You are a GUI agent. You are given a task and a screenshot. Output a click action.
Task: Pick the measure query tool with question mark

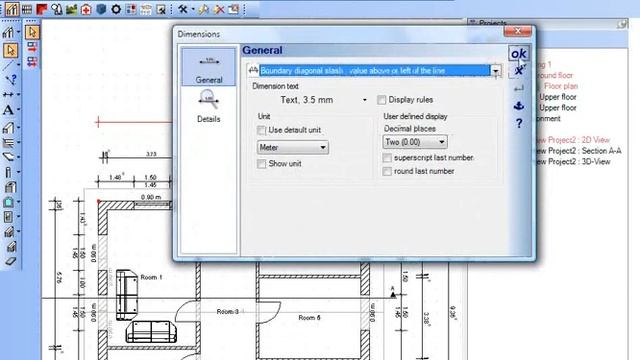coord(11,79)
